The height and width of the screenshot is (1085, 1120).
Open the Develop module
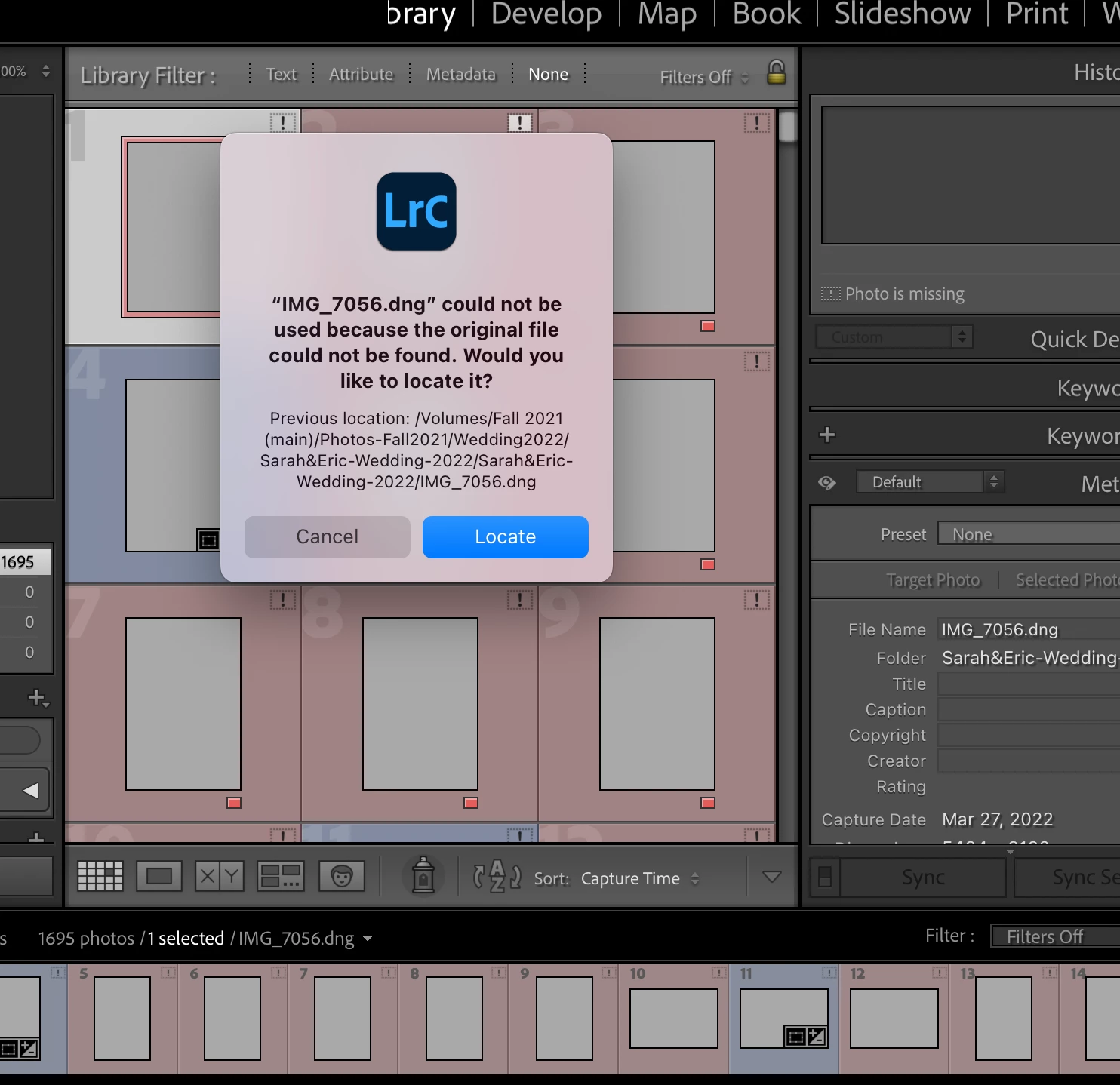tap(546, 14)
